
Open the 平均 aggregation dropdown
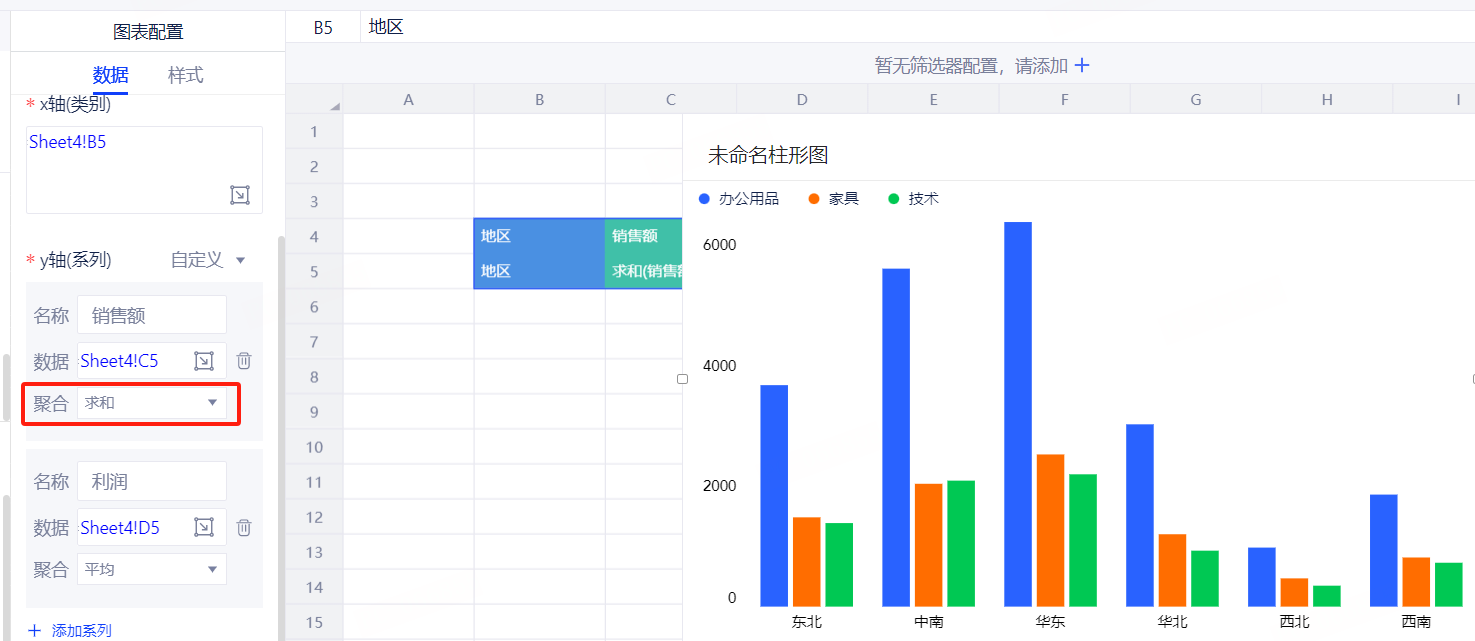[x=152, y=569]
